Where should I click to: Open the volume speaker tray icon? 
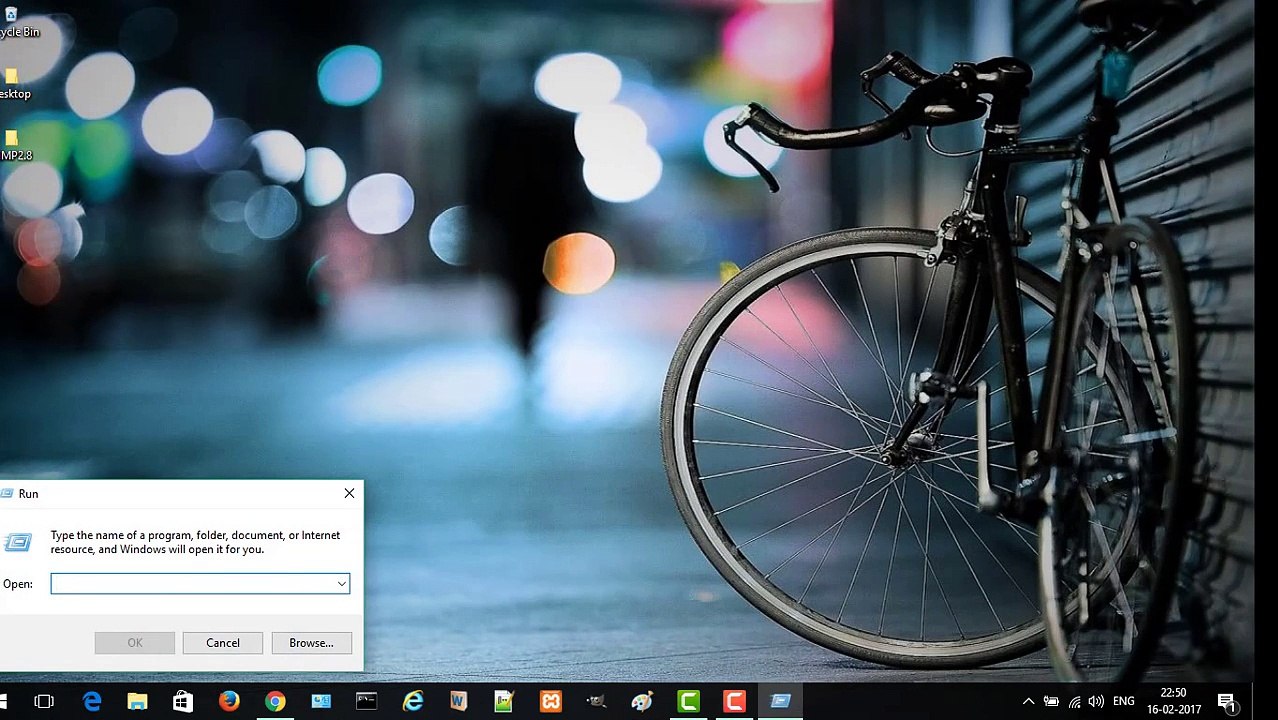[x=1096, y=702]
